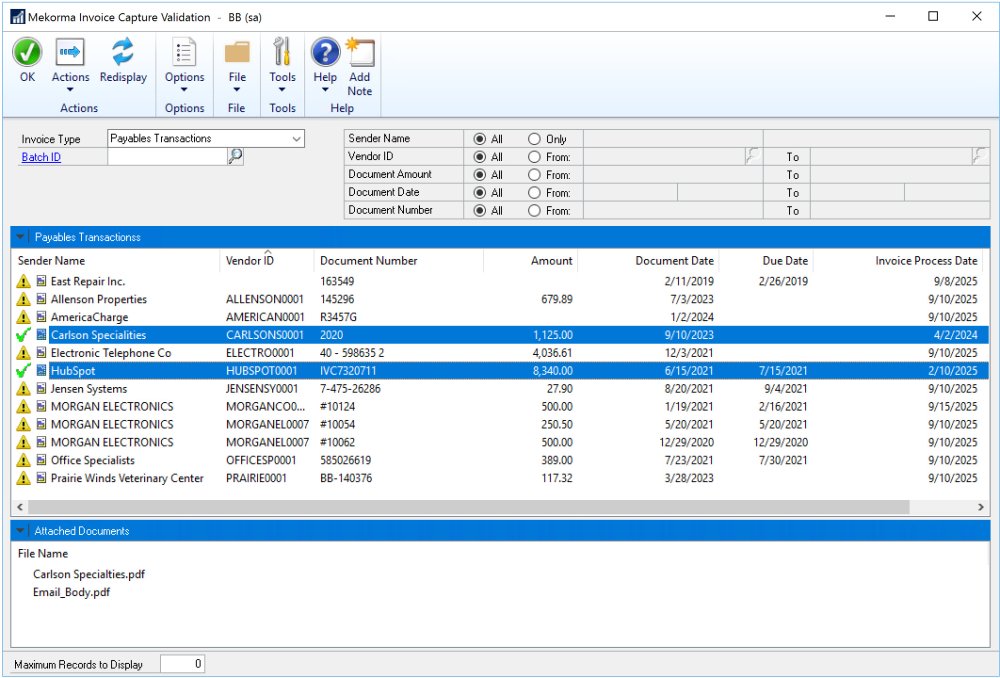Collapse the Payables Transactions section

21,237
